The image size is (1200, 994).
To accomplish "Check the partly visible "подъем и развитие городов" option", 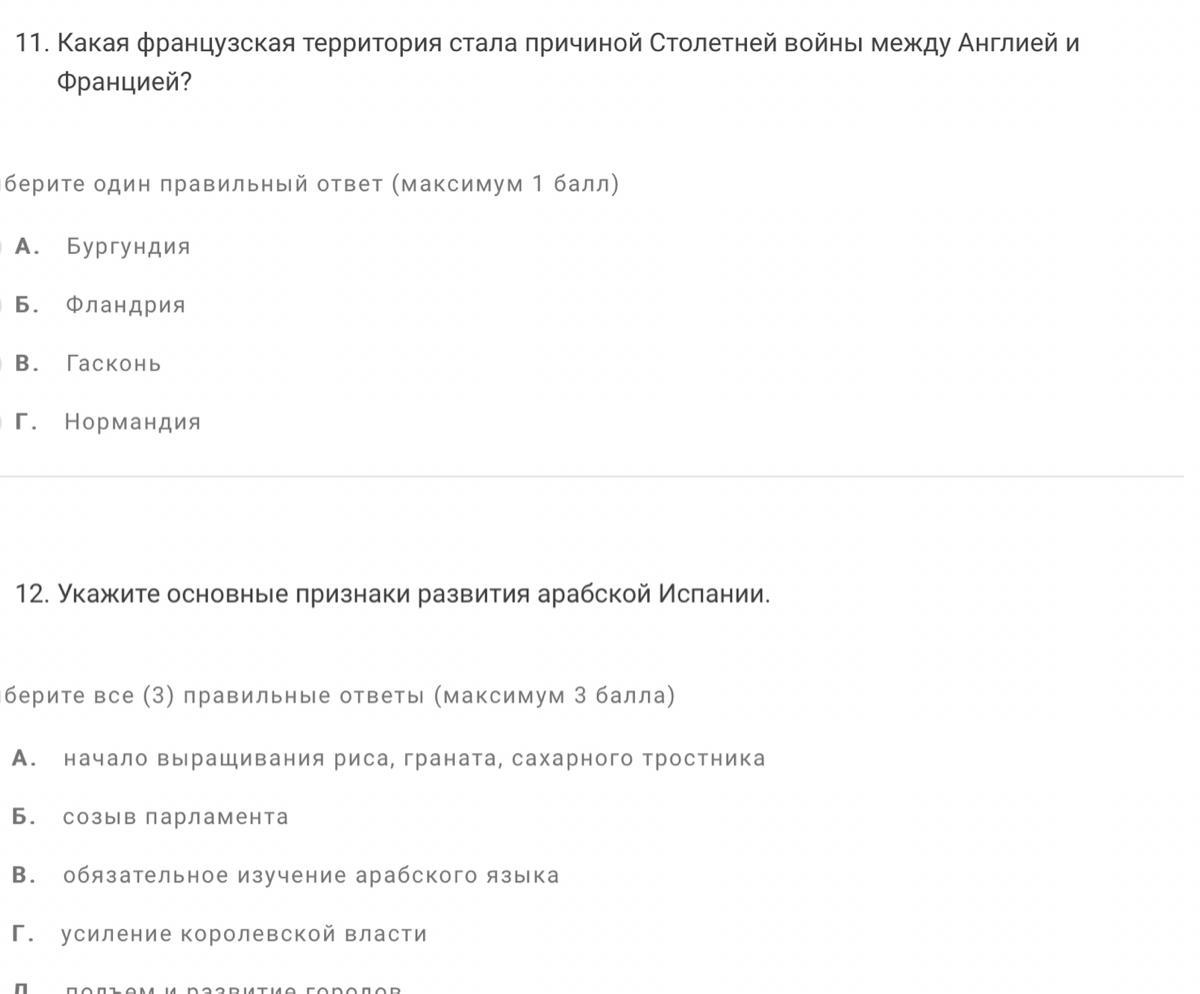I will pos(233,988).
